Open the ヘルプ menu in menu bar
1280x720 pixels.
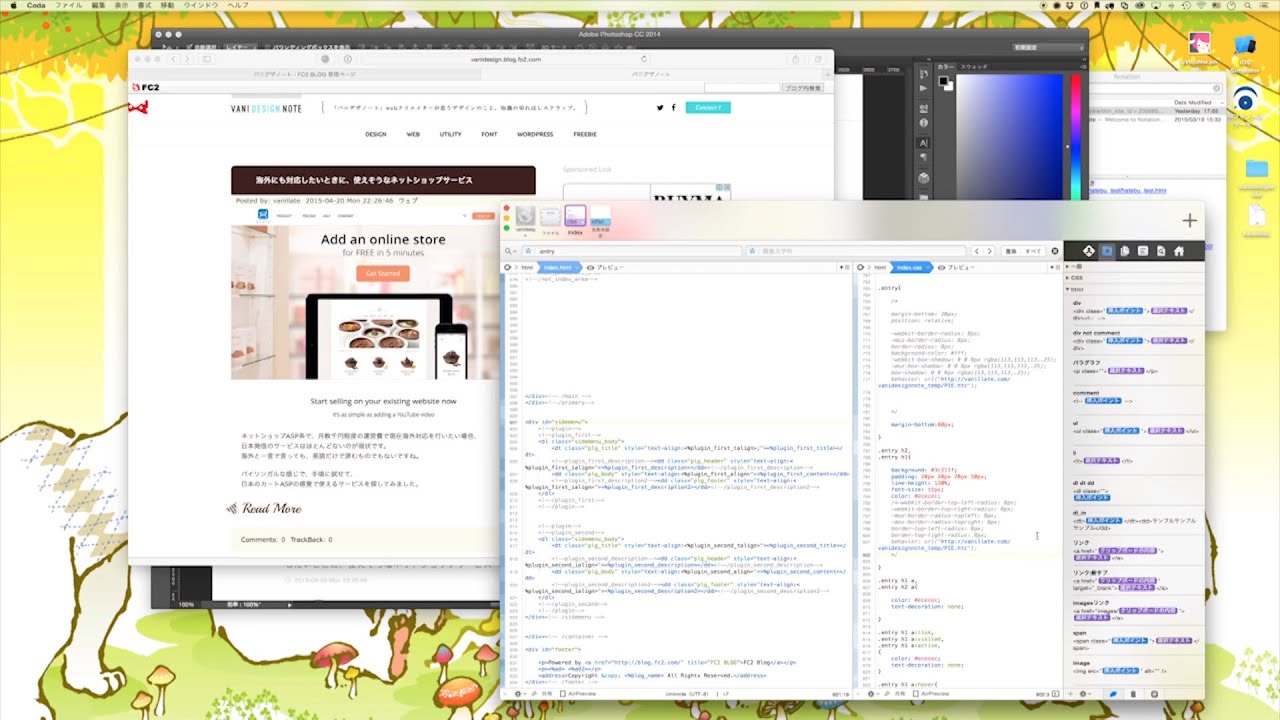tap(238, 5)
